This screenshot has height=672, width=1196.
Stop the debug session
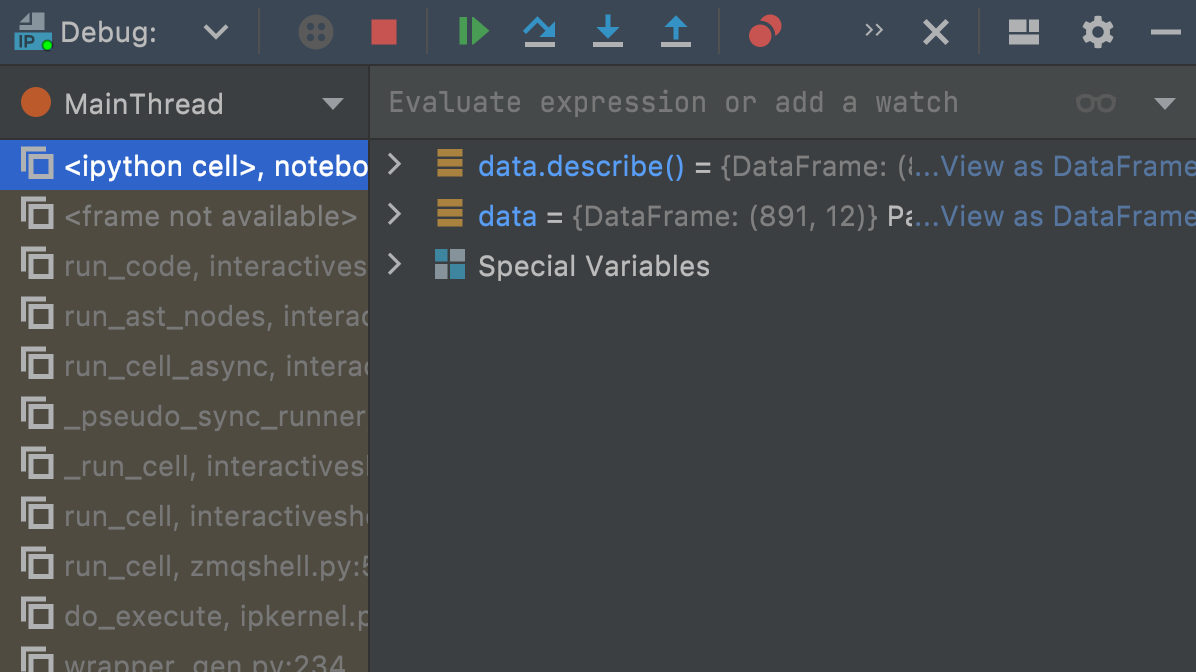(x=384, y=33)
